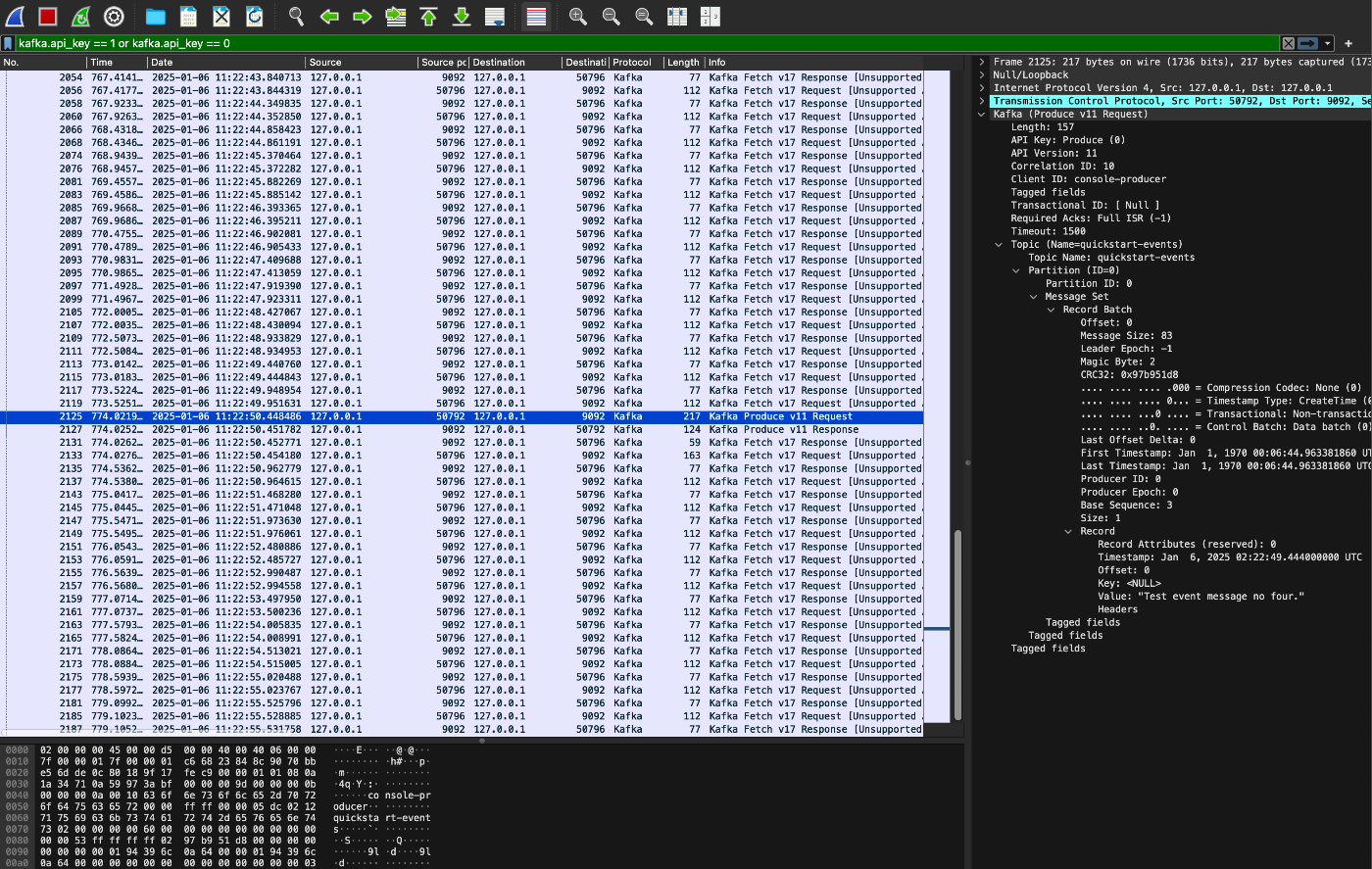Reset text to normal size
Screen dimensions: 1372x869
tap(644, 16)
